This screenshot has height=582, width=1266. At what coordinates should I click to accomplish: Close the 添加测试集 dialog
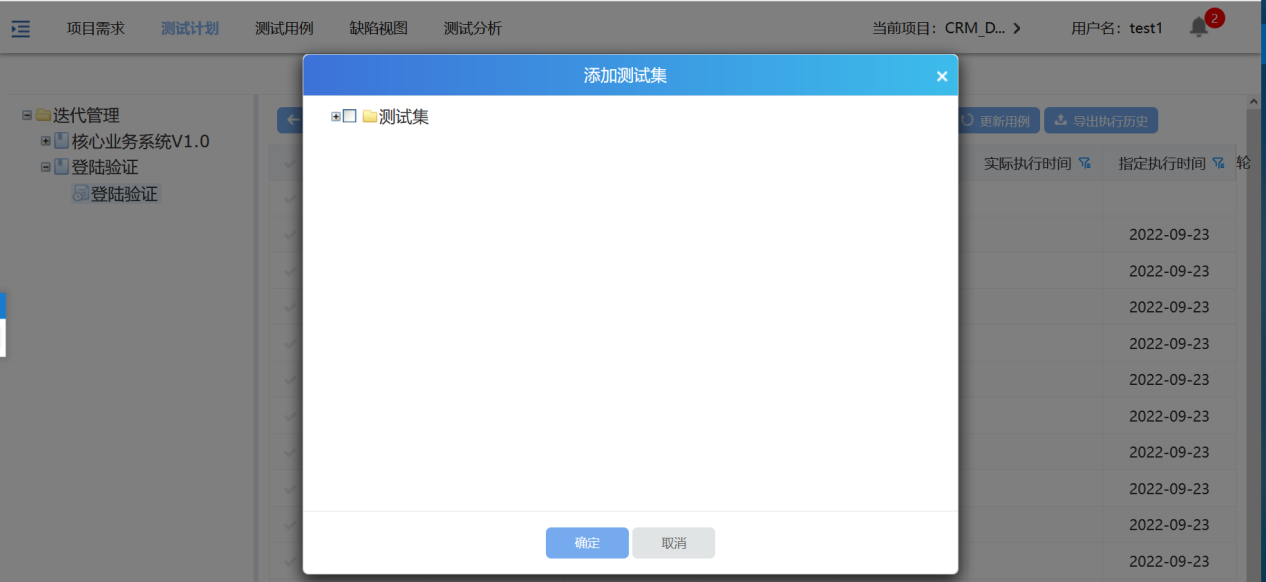(x=942, y=76)
